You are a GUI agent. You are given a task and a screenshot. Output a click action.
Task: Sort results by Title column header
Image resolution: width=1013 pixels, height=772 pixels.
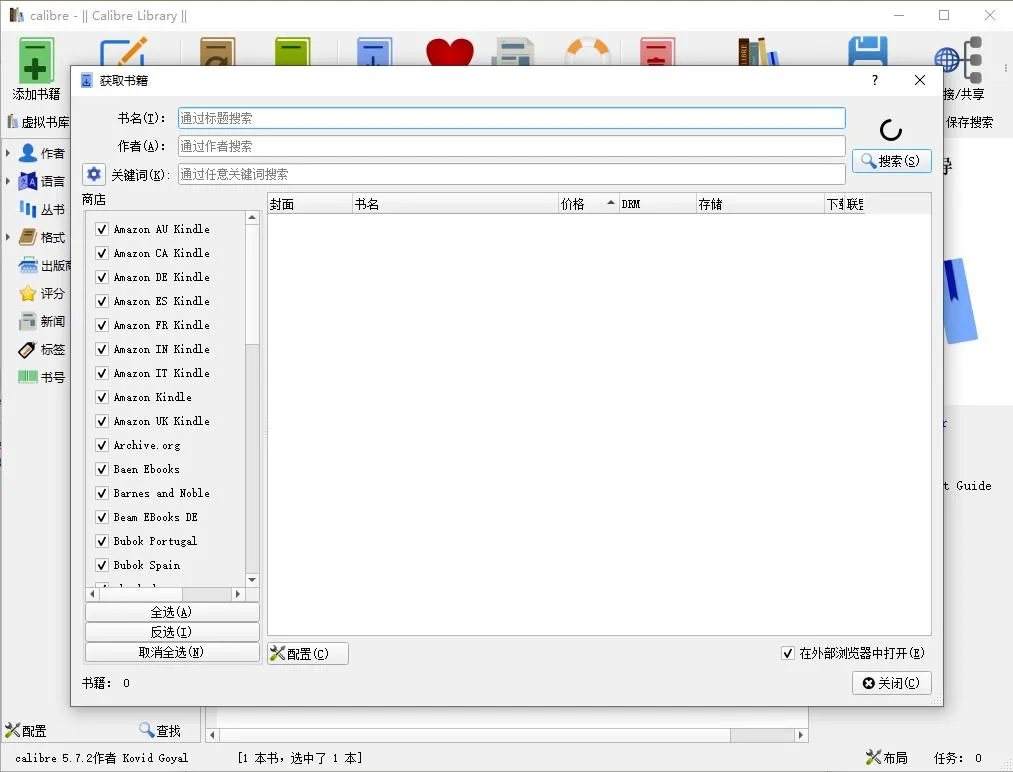click(455, 204)
